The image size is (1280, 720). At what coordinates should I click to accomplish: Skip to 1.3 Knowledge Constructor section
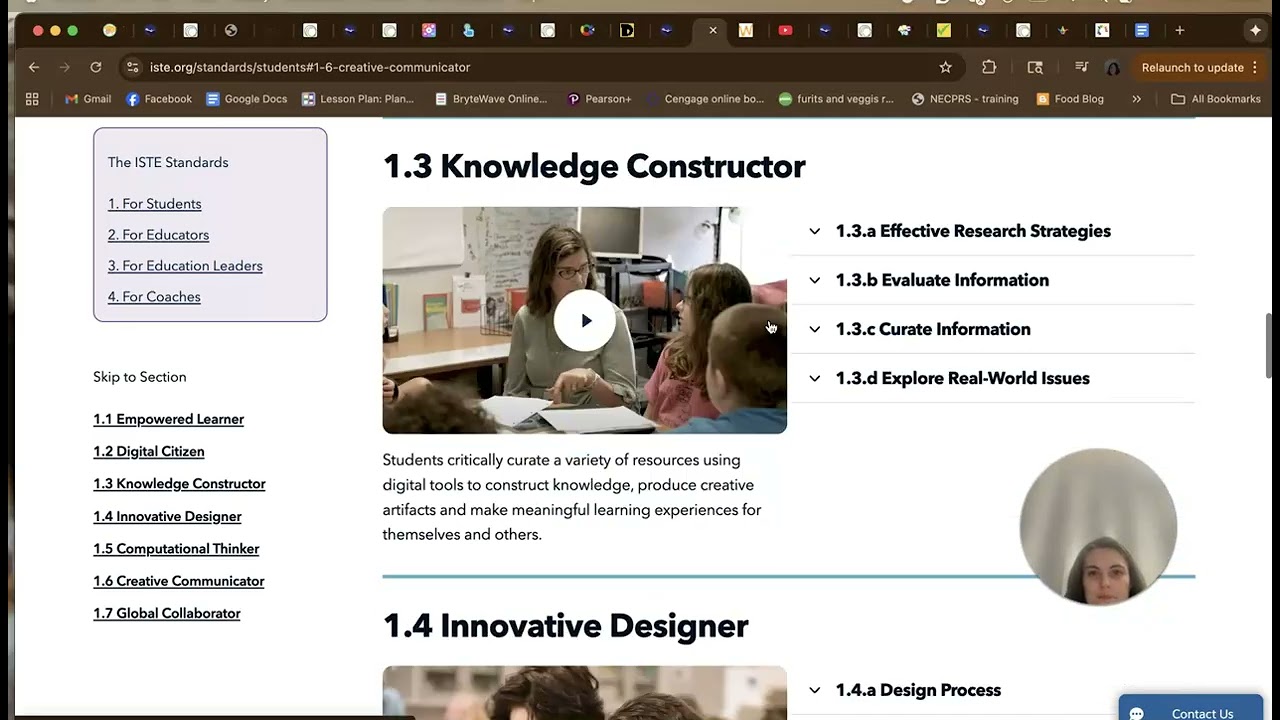point(179,484)
